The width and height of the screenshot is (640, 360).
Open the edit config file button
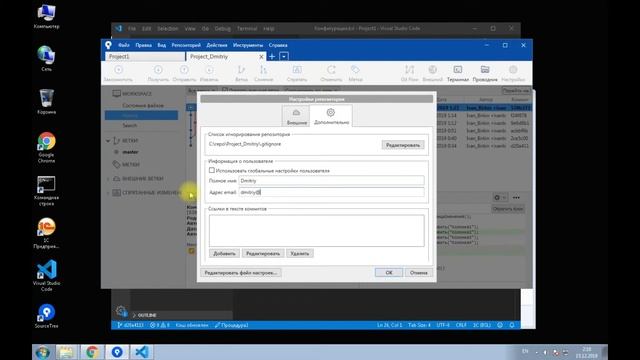click(x=241, y=273)
